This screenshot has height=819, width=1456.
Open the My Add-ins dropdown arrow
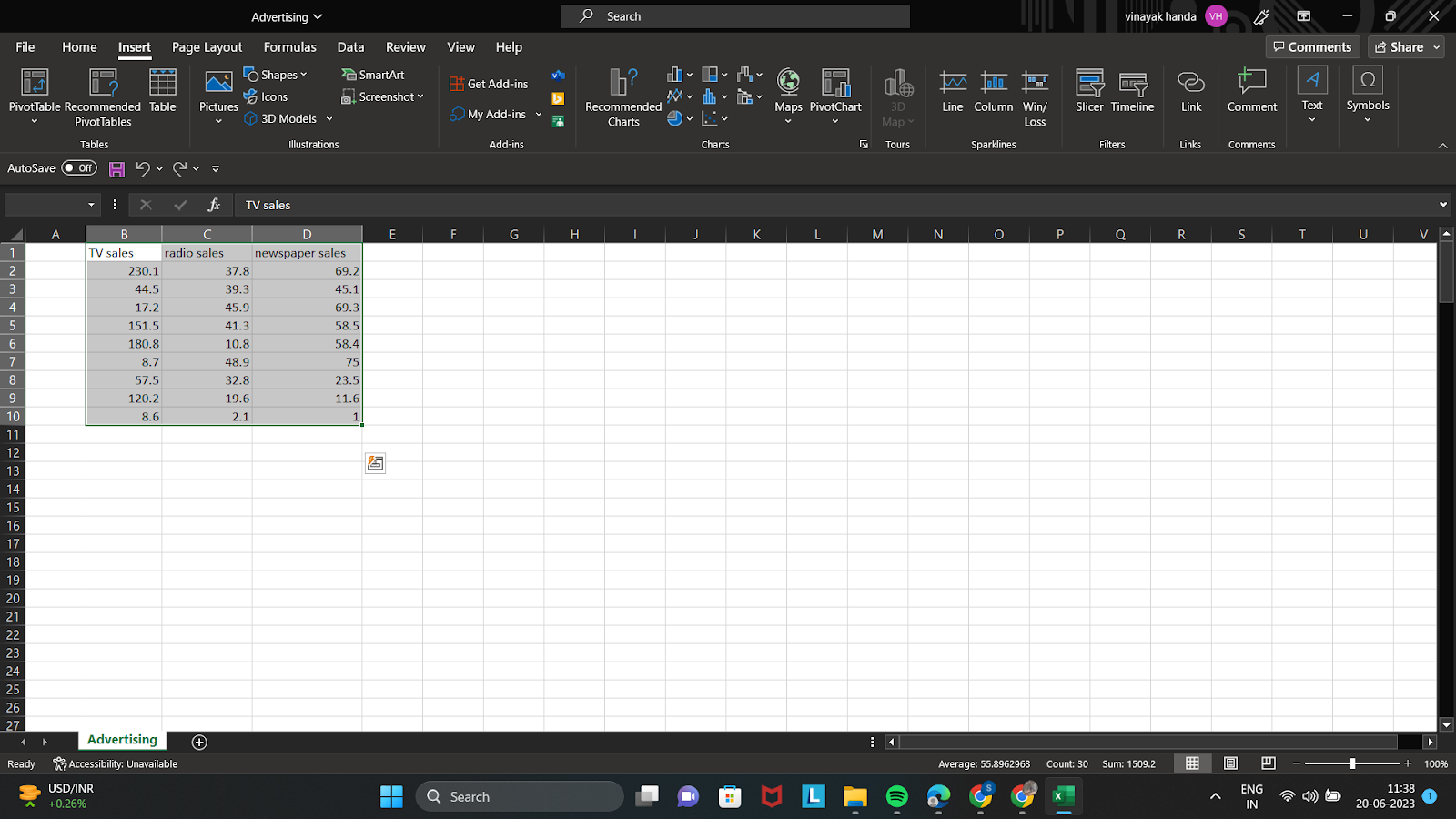(538, 114)
